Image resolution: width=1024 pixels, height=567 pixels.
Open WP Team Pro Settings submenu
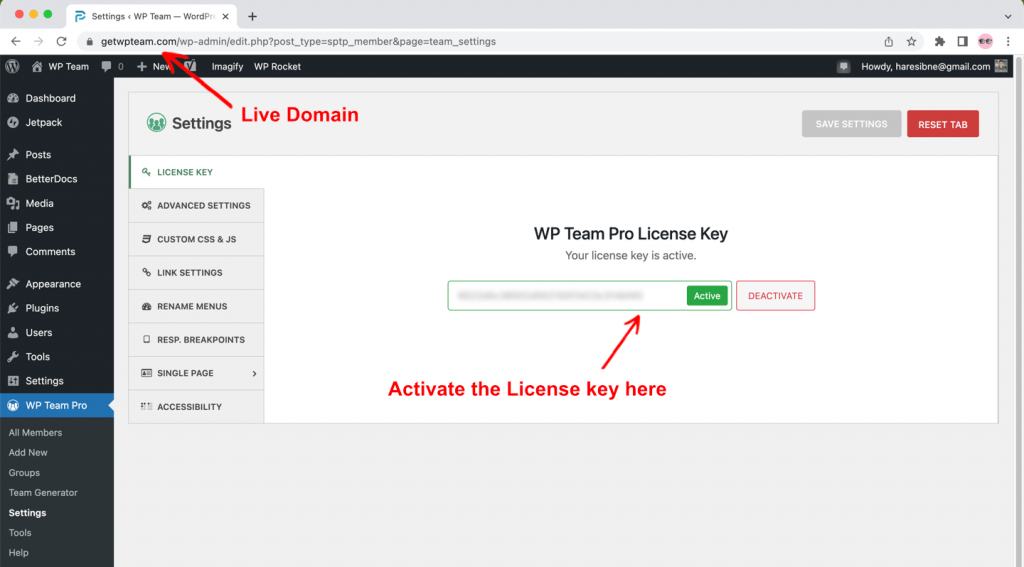pos(27,513)
